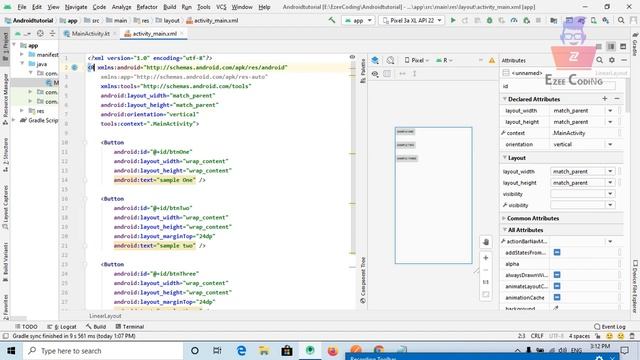Toggle addStatesFrom... attribute checkbox

tap(557, 253)
